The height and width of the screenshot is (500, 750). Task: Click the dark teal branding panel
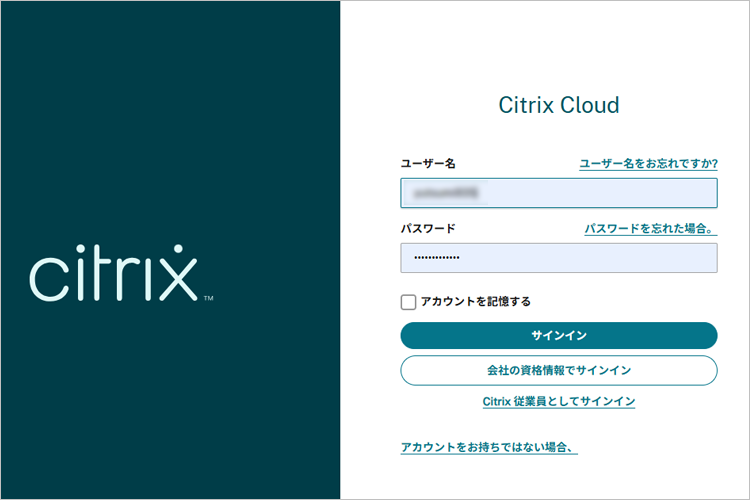click(x=170, y=120)
